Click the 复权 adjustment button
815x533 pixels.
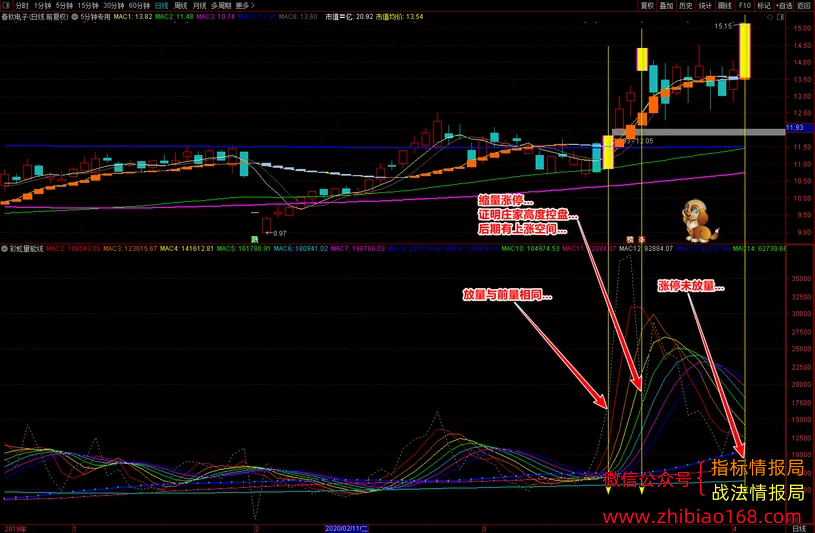coord(647,5)
